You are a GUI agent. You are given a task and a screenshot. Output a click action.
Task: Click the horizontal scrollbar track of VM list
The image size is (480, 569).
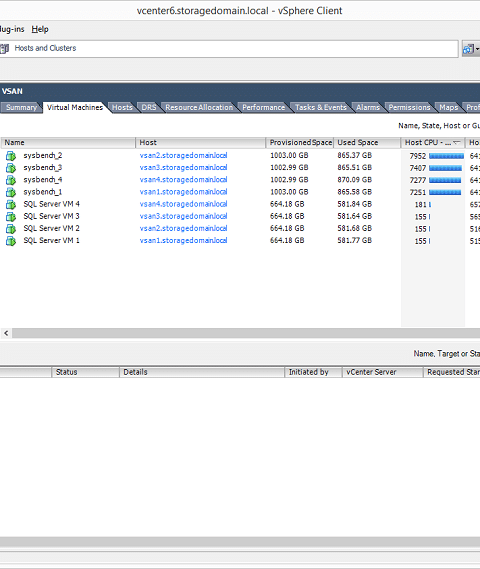click(246, 333)
